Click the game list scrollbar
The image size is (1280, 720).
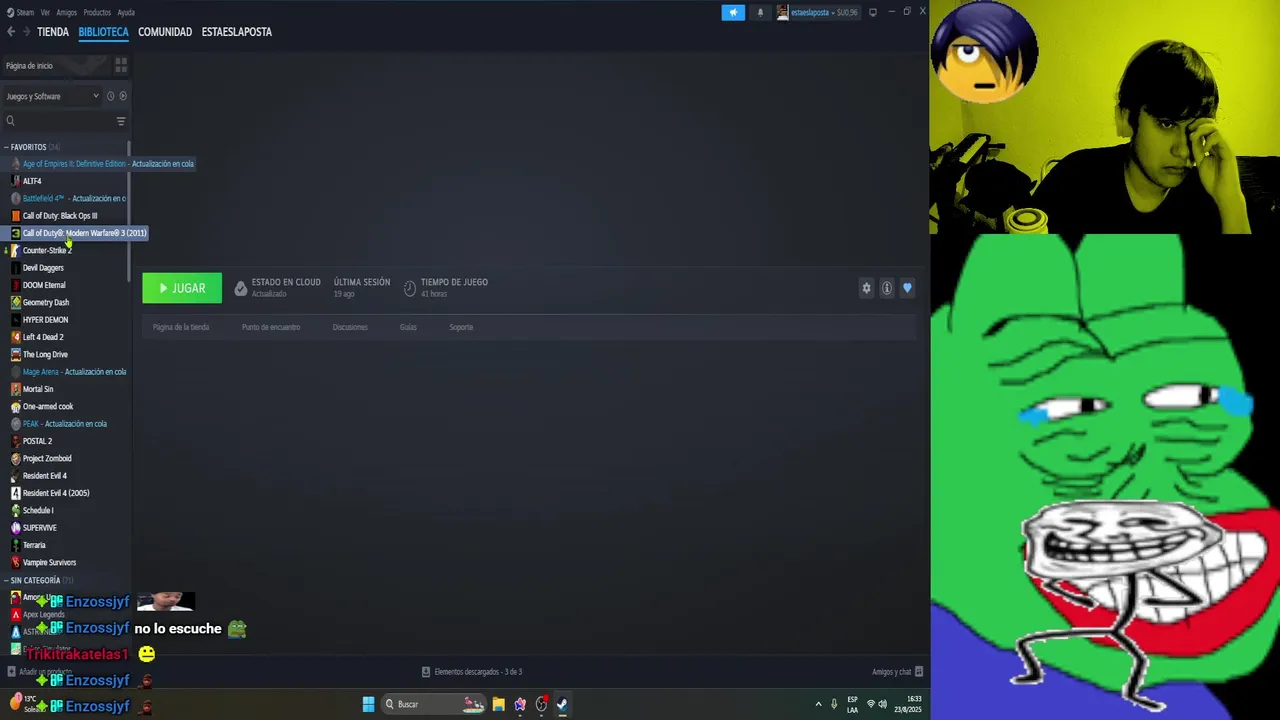tap(129, 212)
